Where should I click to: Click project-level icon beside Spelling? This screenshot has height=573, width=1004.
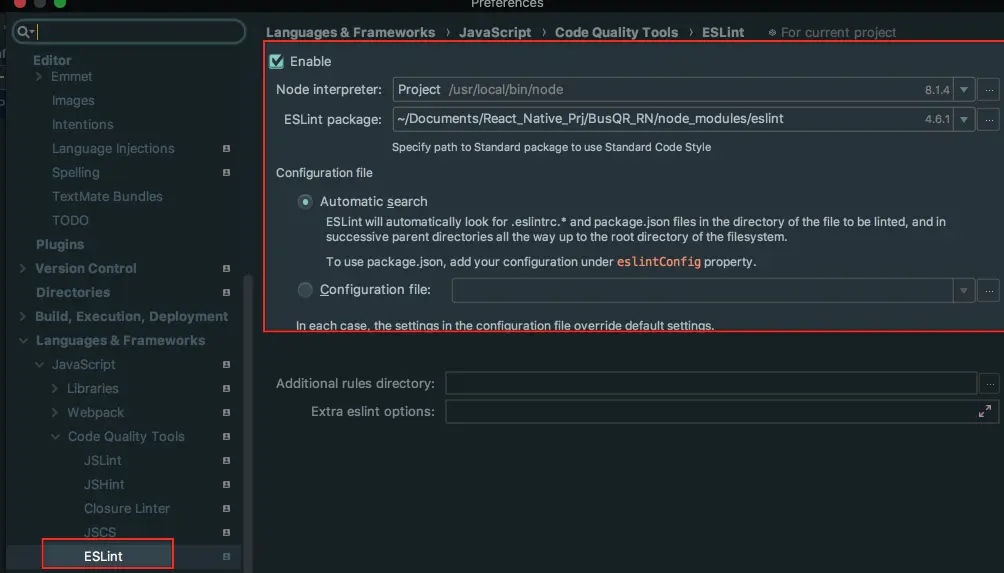[x=226, y=173]
